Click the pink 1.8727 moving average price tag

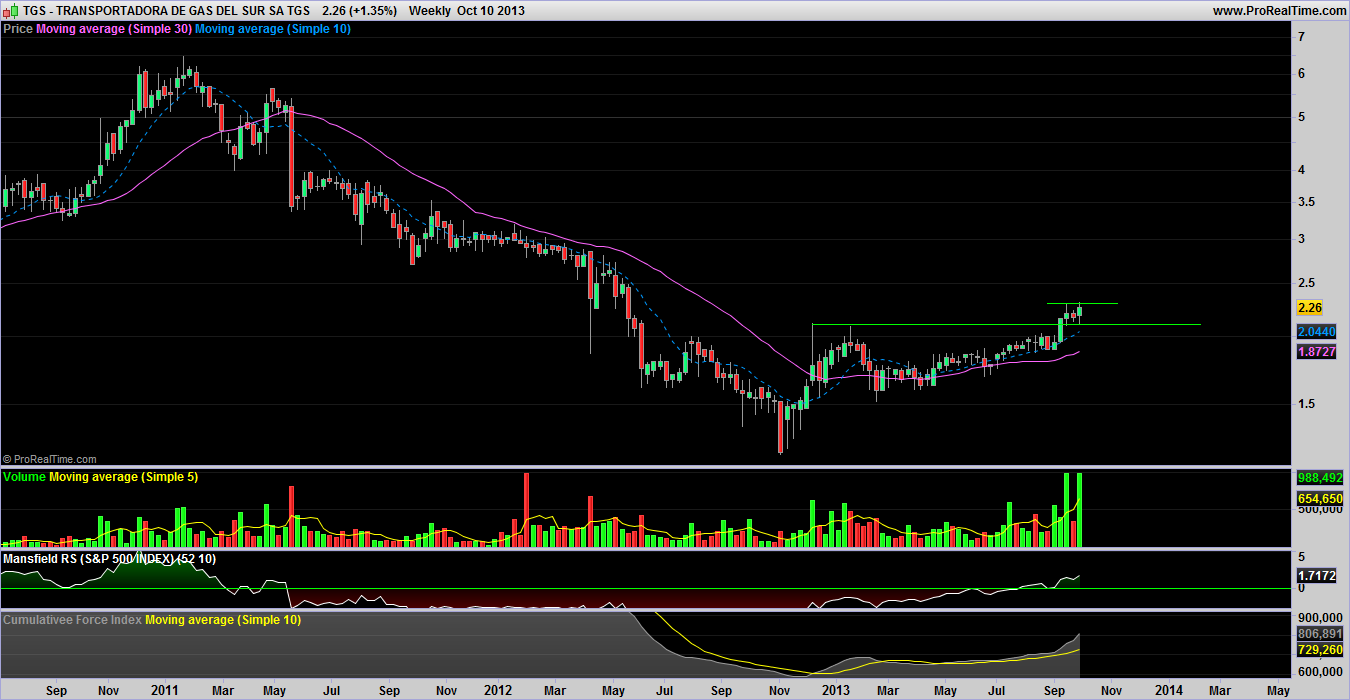point(1316,353)
